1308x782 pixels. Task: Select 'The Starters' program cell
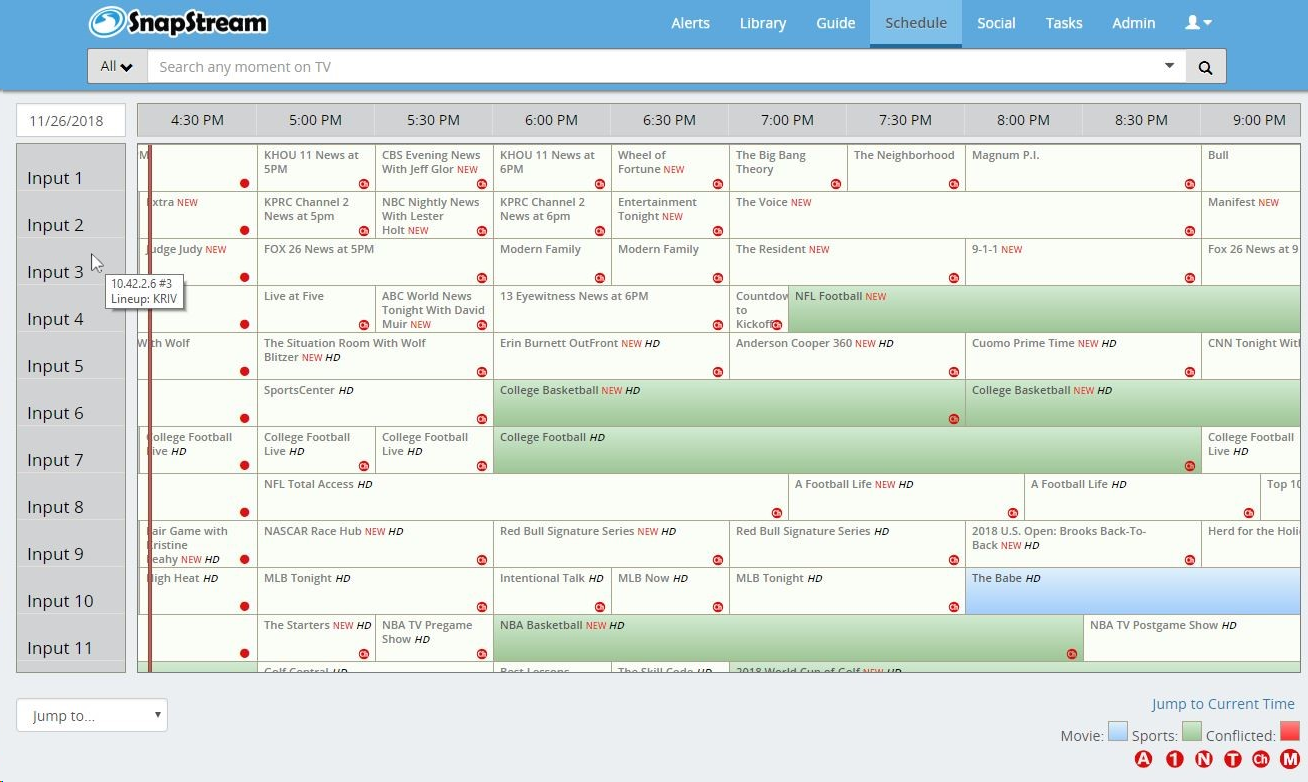(x=316, y=638)
